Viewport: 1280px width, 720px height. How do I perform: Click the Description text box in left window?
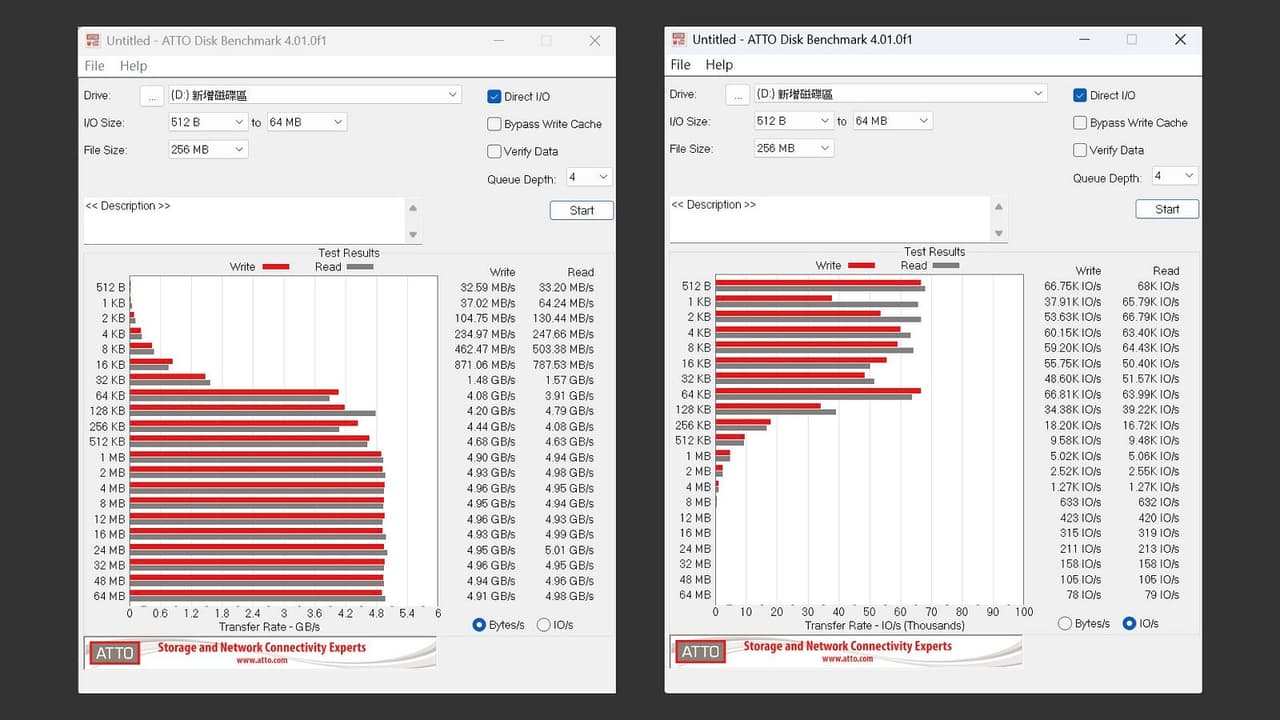[x=244, y=220]
